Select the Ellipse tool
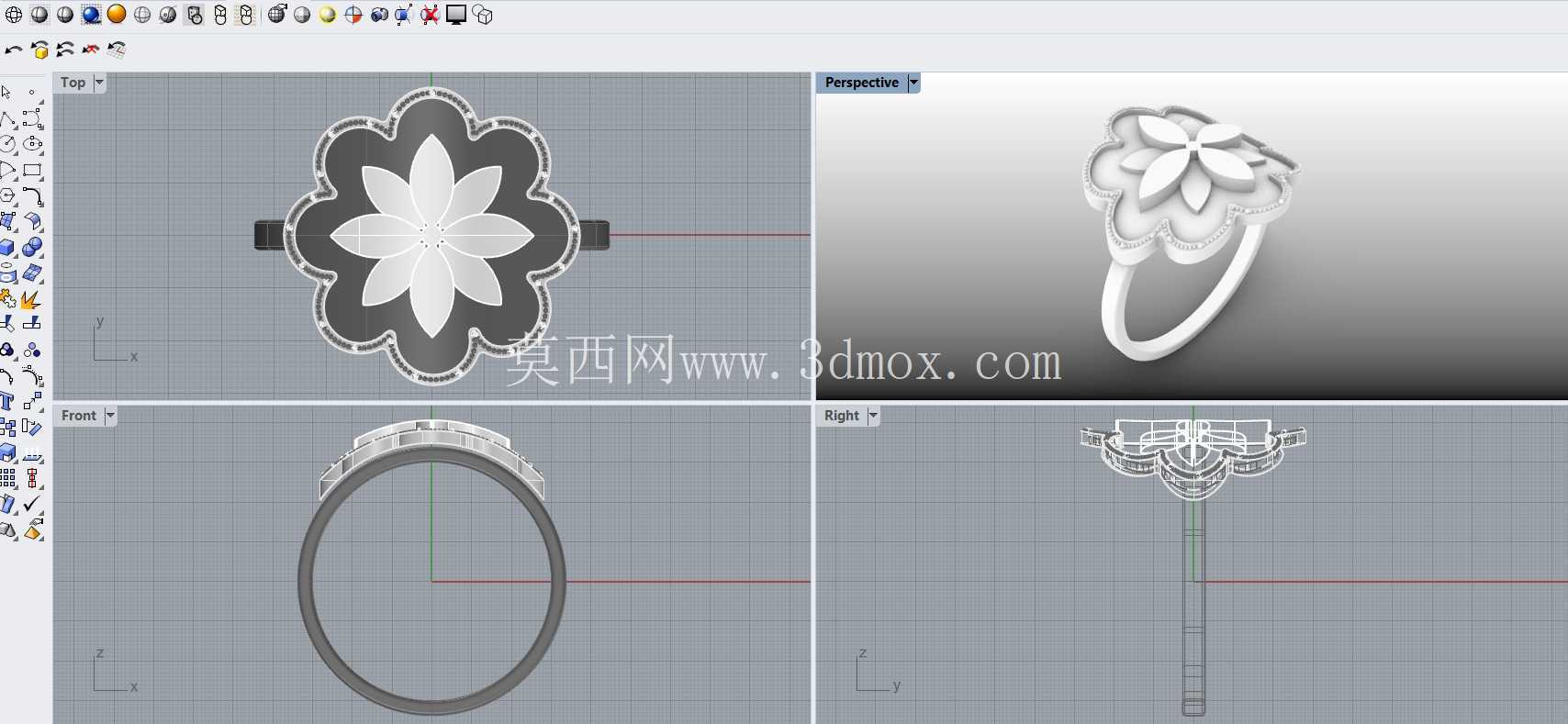Viewport: 1568px width, 724px height. [32, 144]
